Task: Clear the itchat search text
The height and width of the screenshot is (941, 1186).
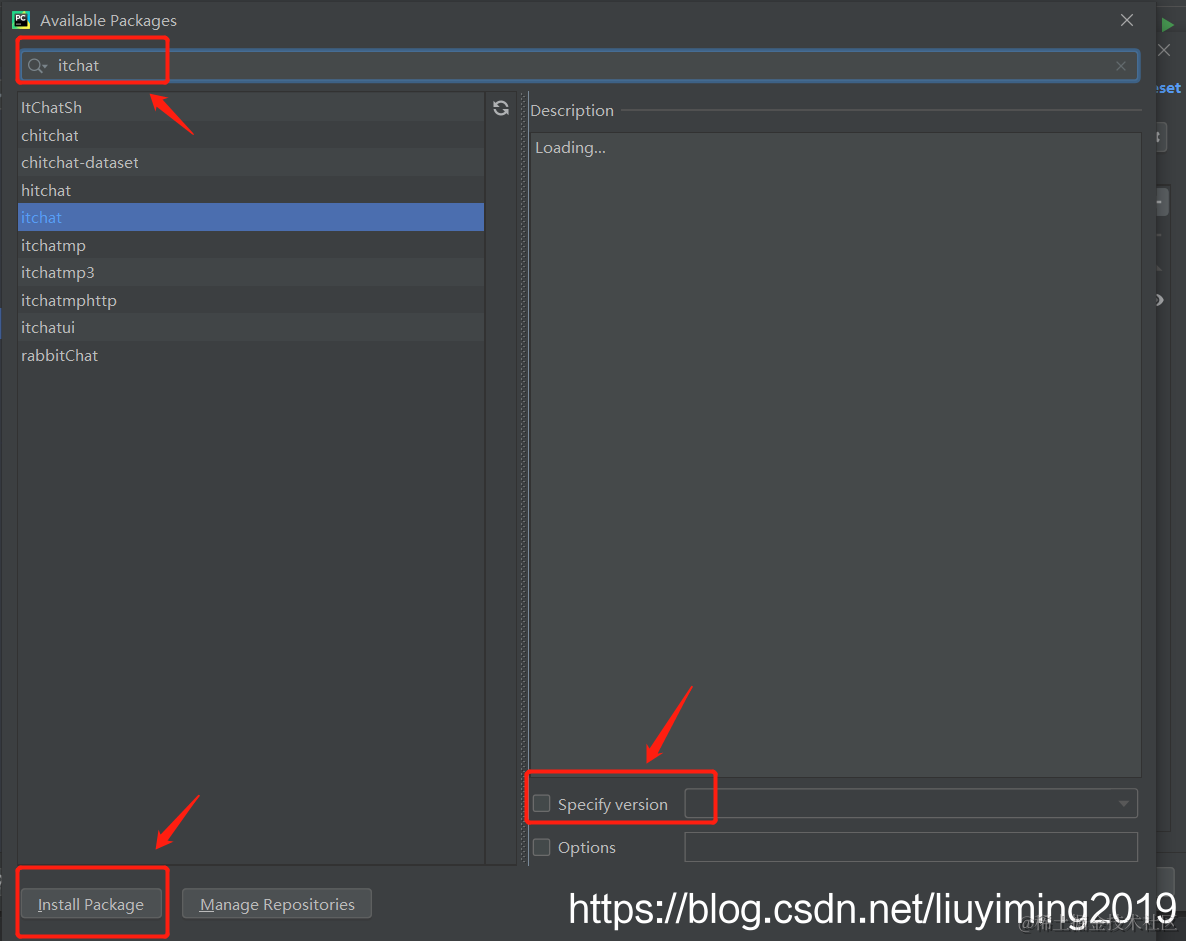Action: (1121, 67)
